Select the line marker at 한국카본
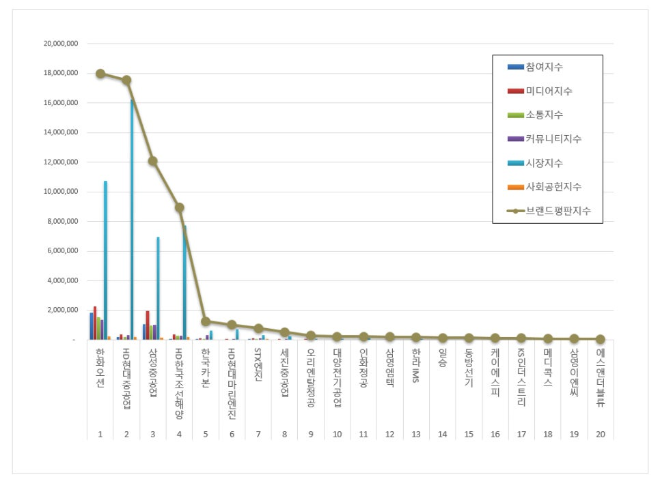Viewport: 660px width, 481px height. [x=205, y=322]
